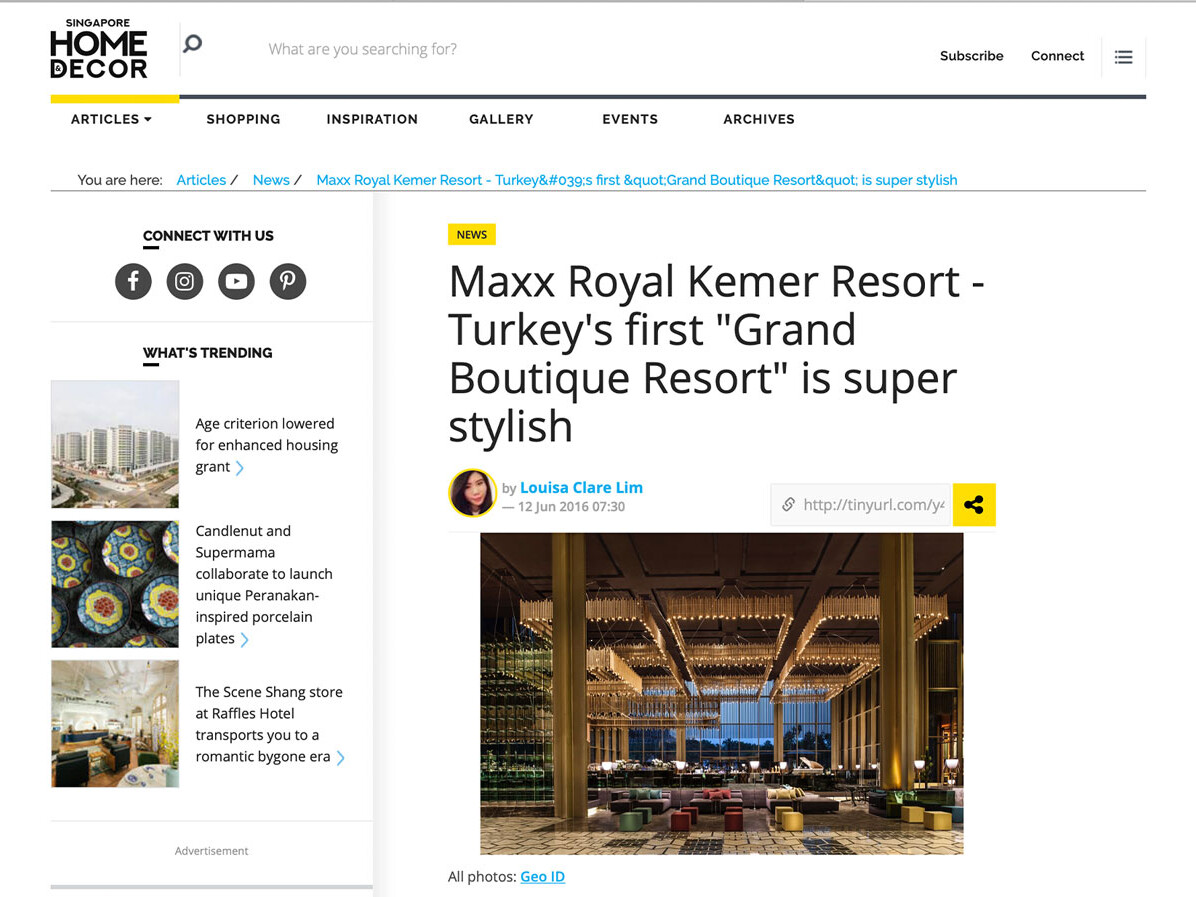Click the yellow share button
This screenshot has width=1196, height=897.
[x=974, y=505]
